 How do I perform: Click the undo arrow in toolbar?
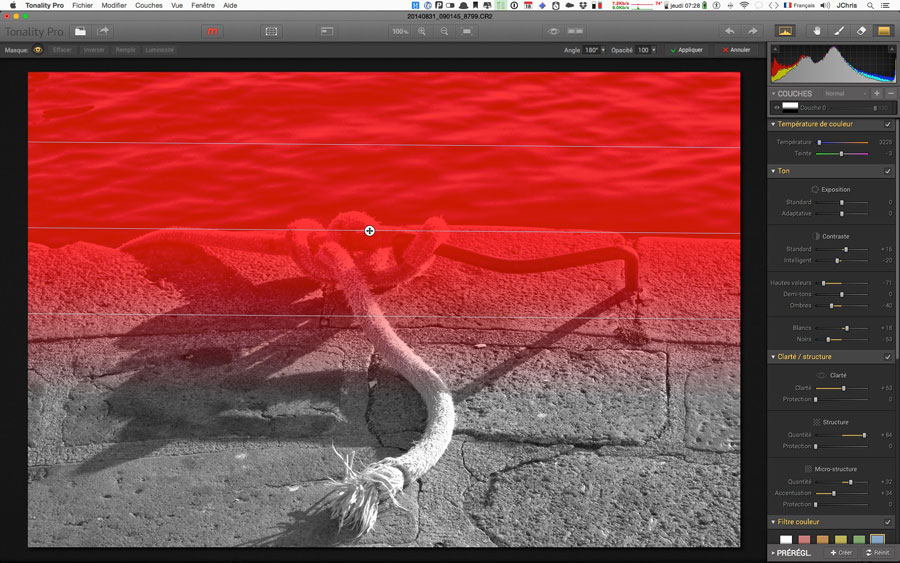point(730,32)
